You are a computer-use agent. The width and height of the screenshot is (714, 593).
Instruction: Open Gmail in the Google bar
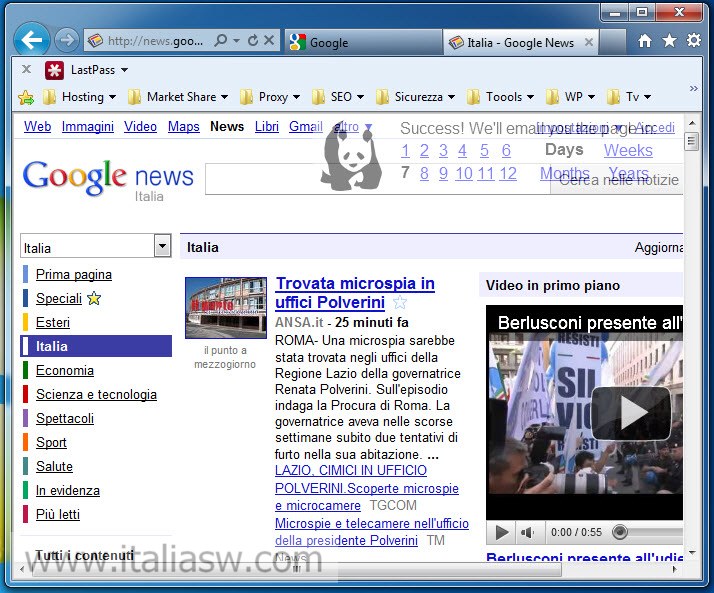pos(306,127)
